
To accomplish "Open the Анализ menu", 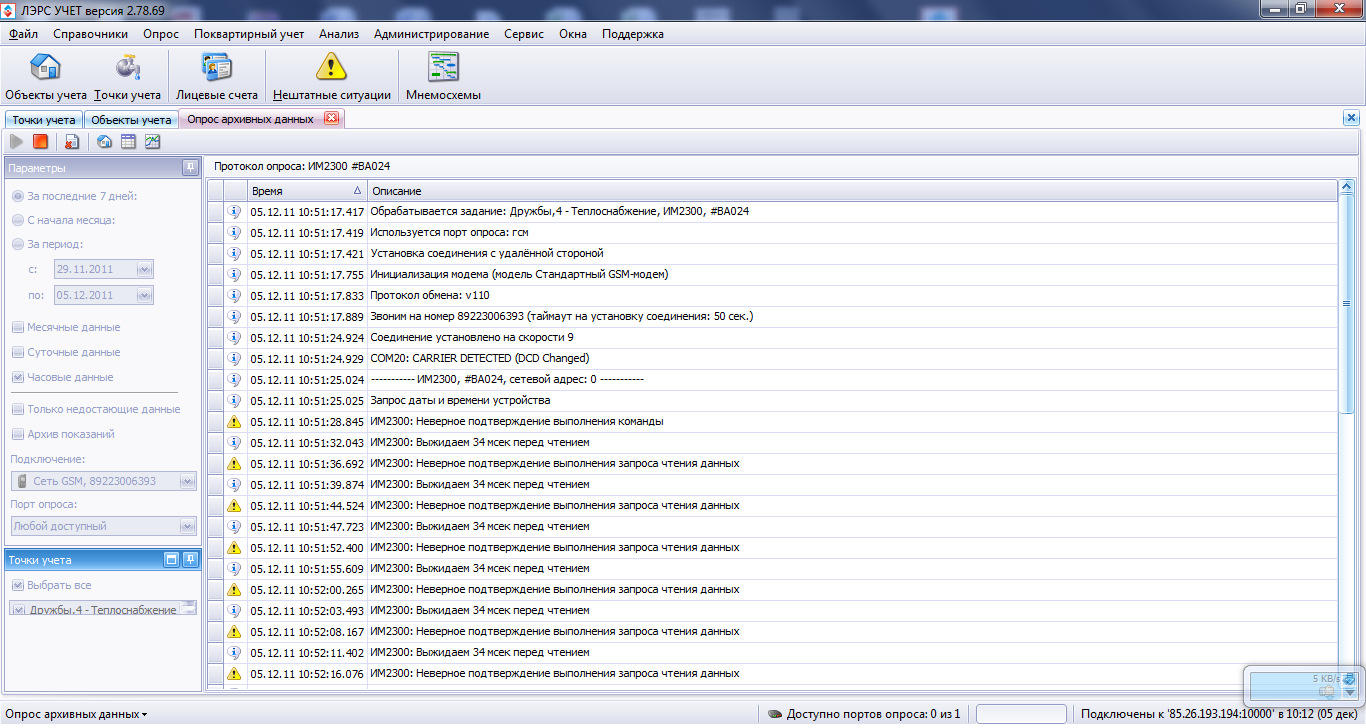I will tap(339, 34).
